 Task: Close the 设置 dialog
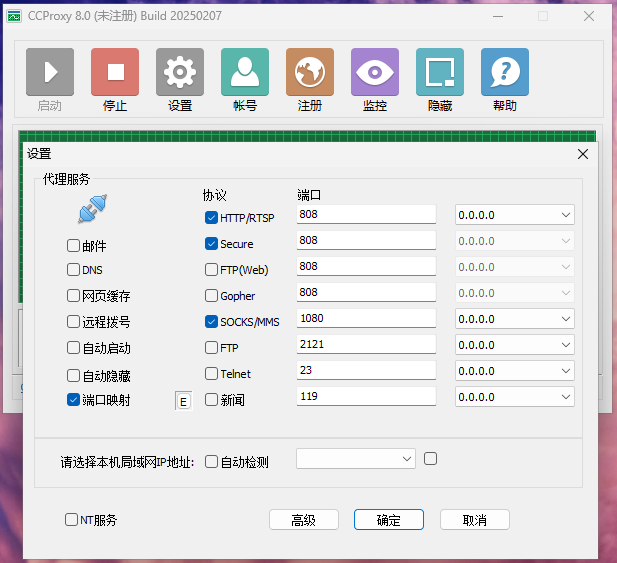[583, 154]
